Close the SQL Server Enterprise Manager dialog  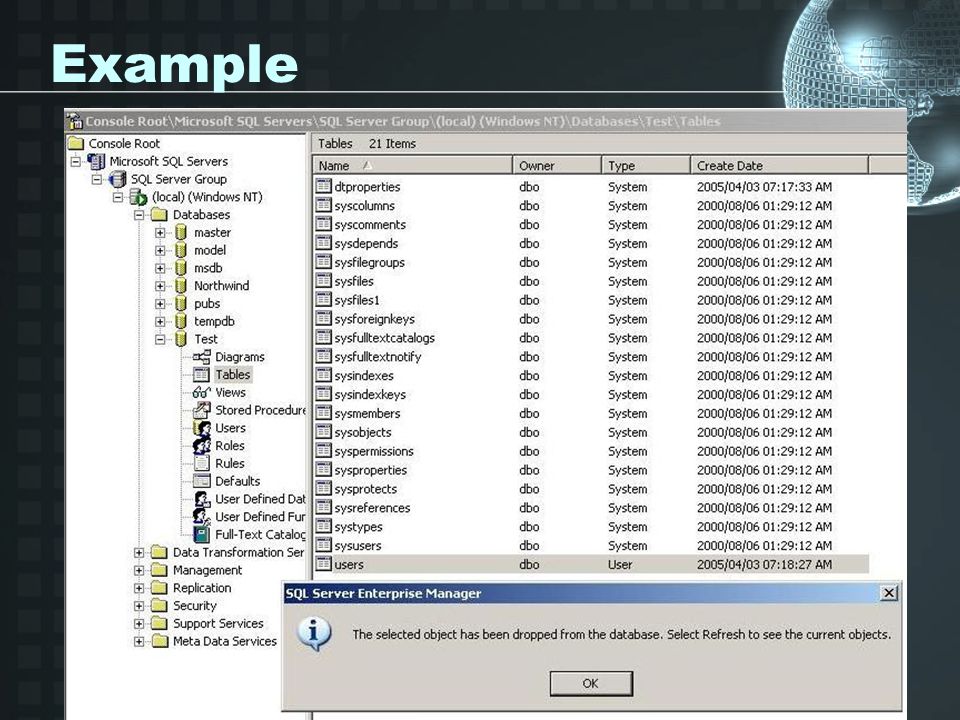[x=888, y=593]
